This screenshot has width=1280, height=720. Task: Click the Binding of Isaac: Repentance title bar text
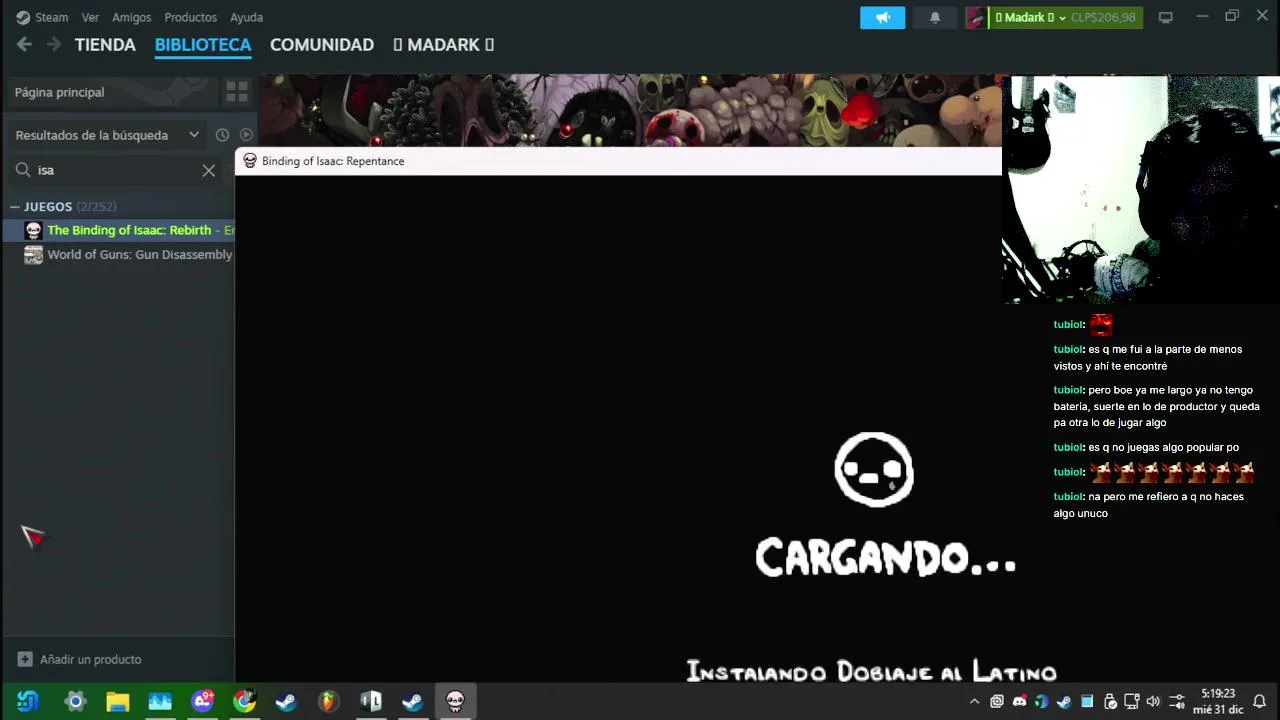tap(333, 161)
